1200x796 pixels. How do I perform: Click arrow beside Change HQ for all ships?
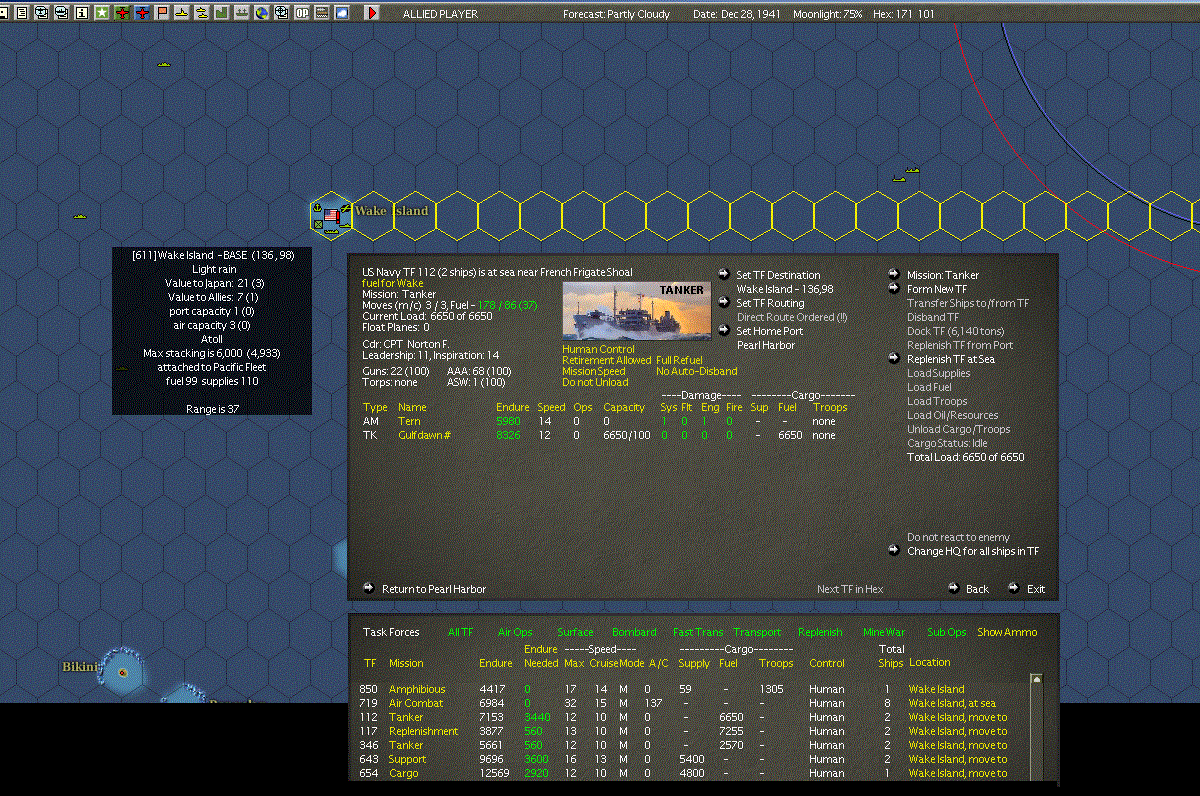tap(894, 550)
